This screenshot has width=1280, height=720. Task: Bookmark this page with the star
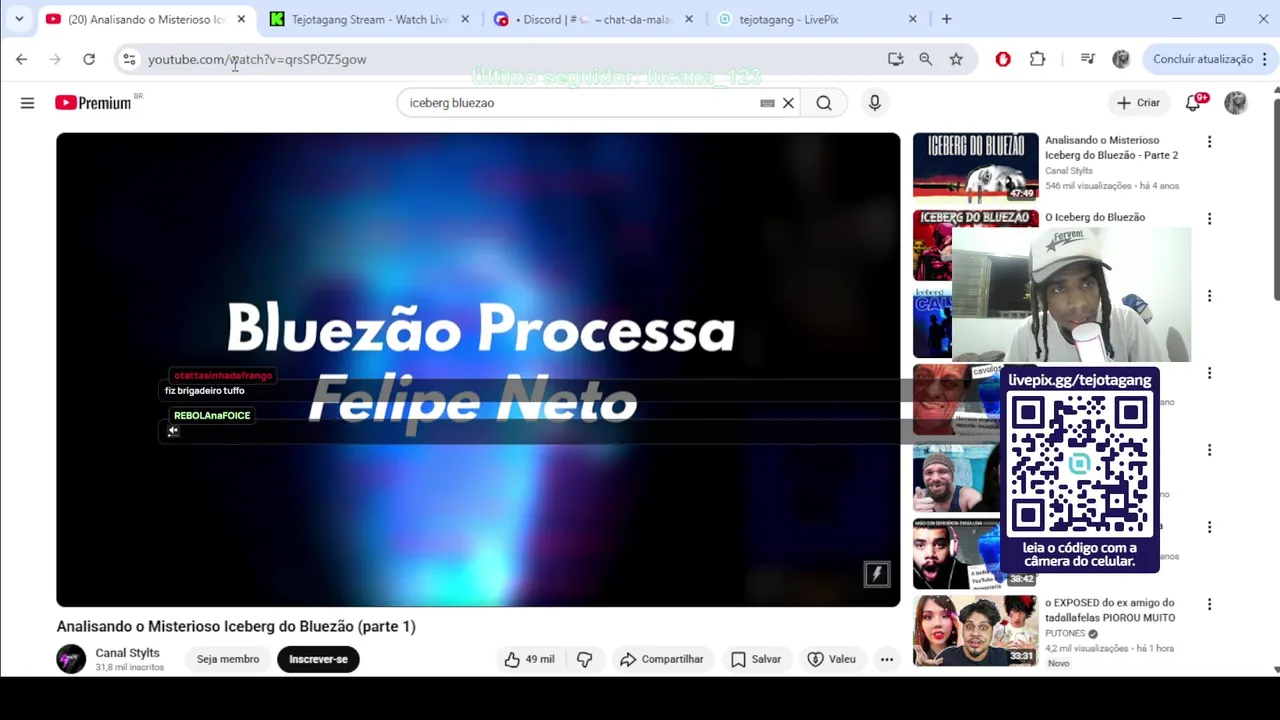[x=956, y=59]
